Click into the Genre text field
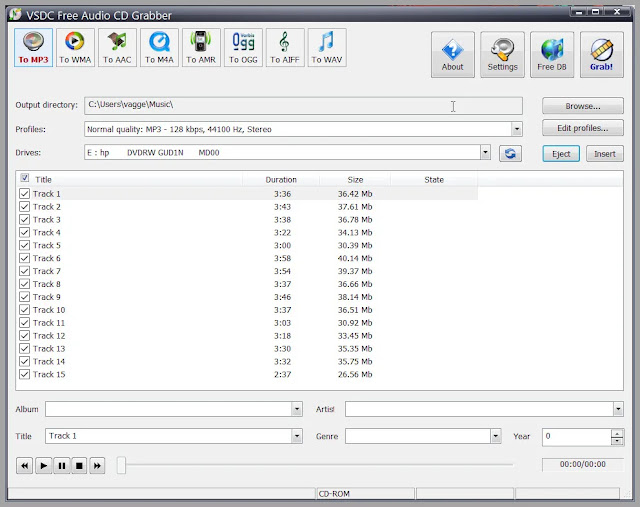This screenshot has width=640, height=507. coord(418,436)
